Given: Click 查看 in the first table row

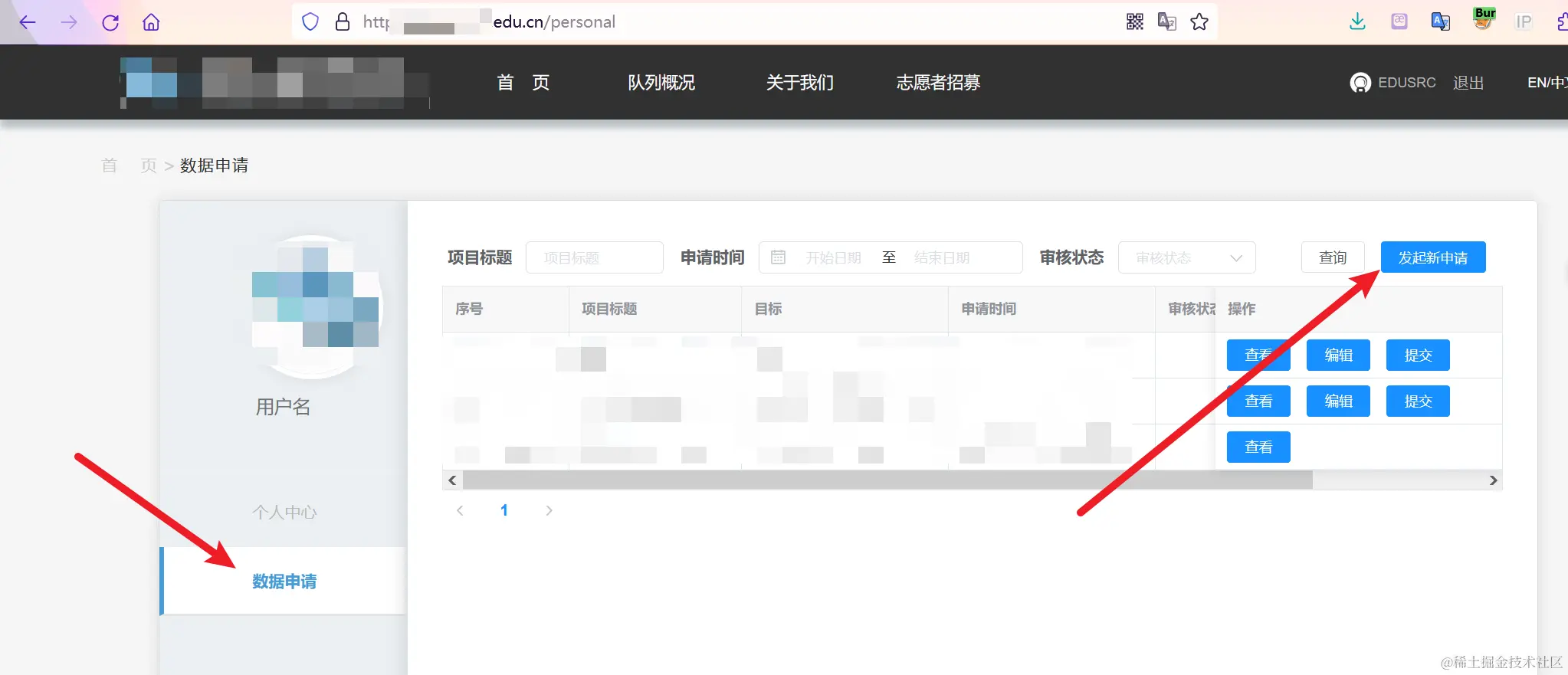Looking at the screenshot, I should (x=1258, y=355).
